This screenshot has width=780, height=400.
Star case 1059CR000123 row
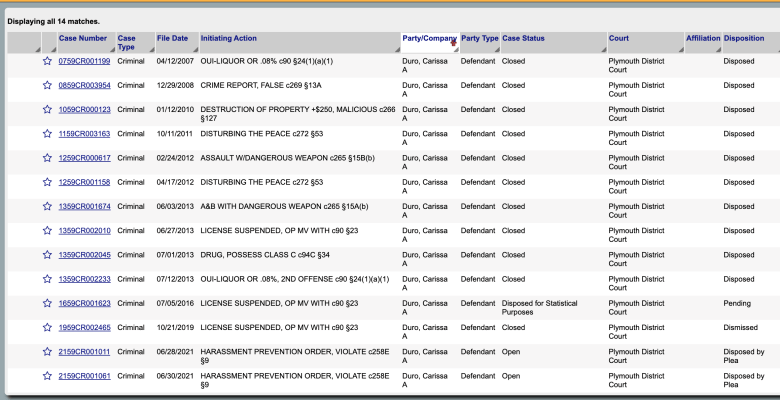[x=47, y=109]
